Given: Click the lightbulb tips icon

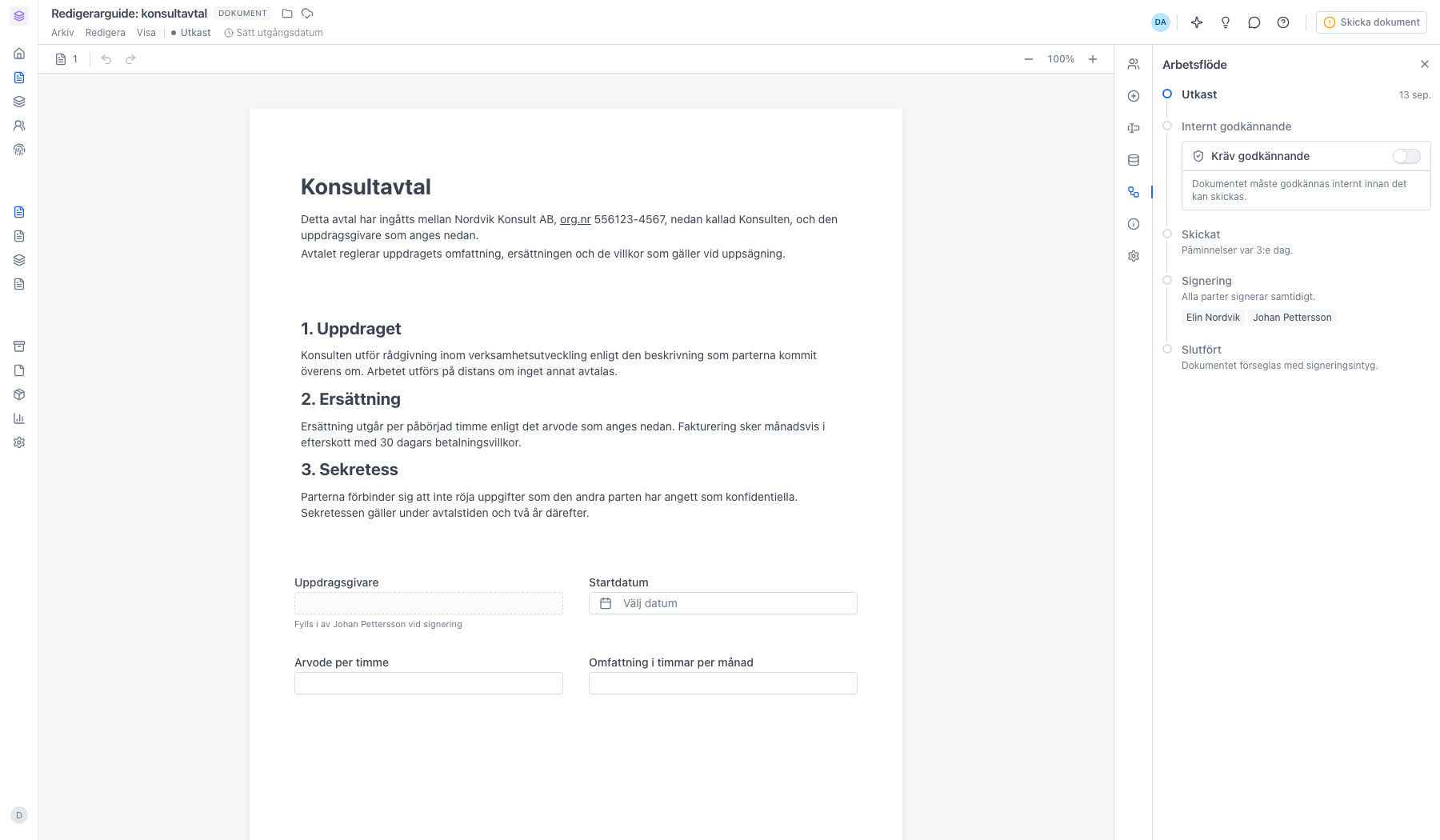Looking at the screenshot, I should click(x=1226, y=22).
